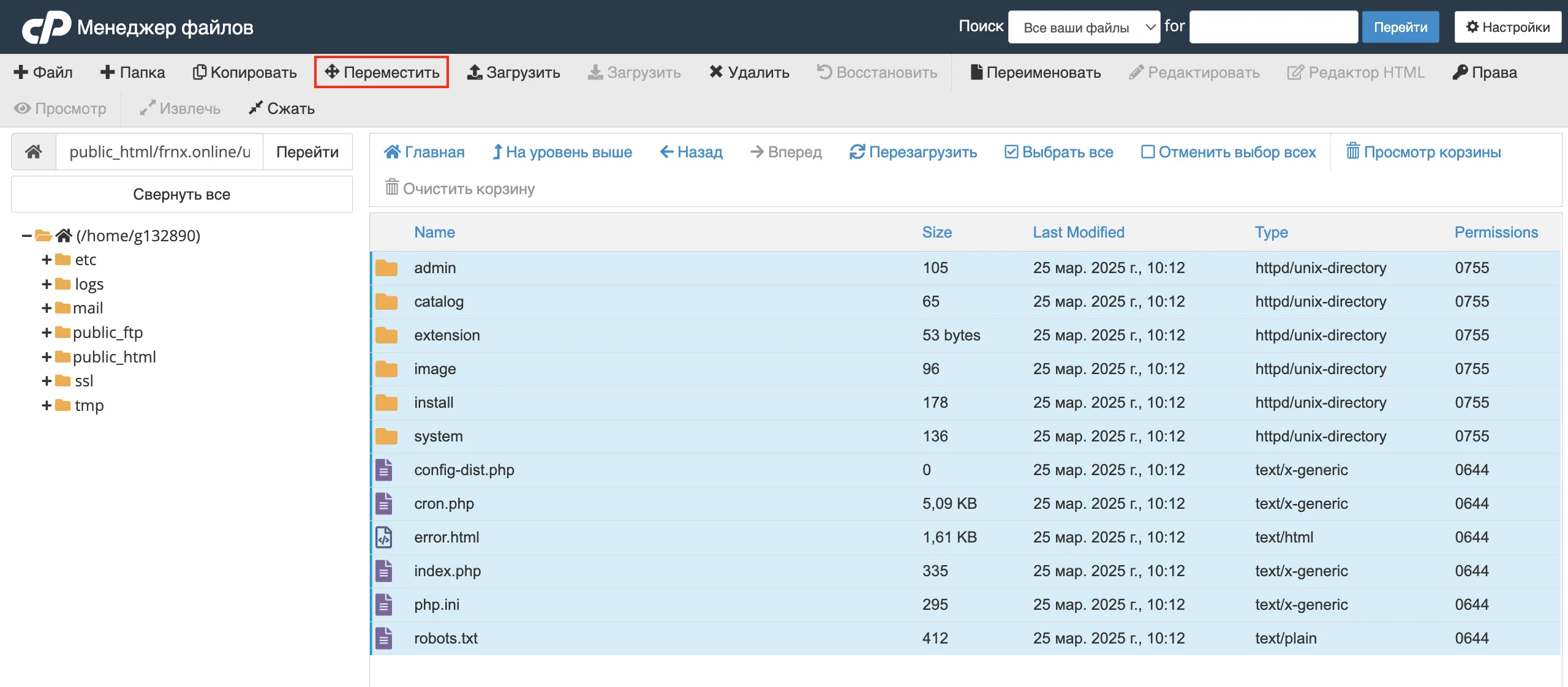Viewport: 1568px width, 687px height.
Task: Check Выбрать все select-all checkbox
Action: point(1011,152)
